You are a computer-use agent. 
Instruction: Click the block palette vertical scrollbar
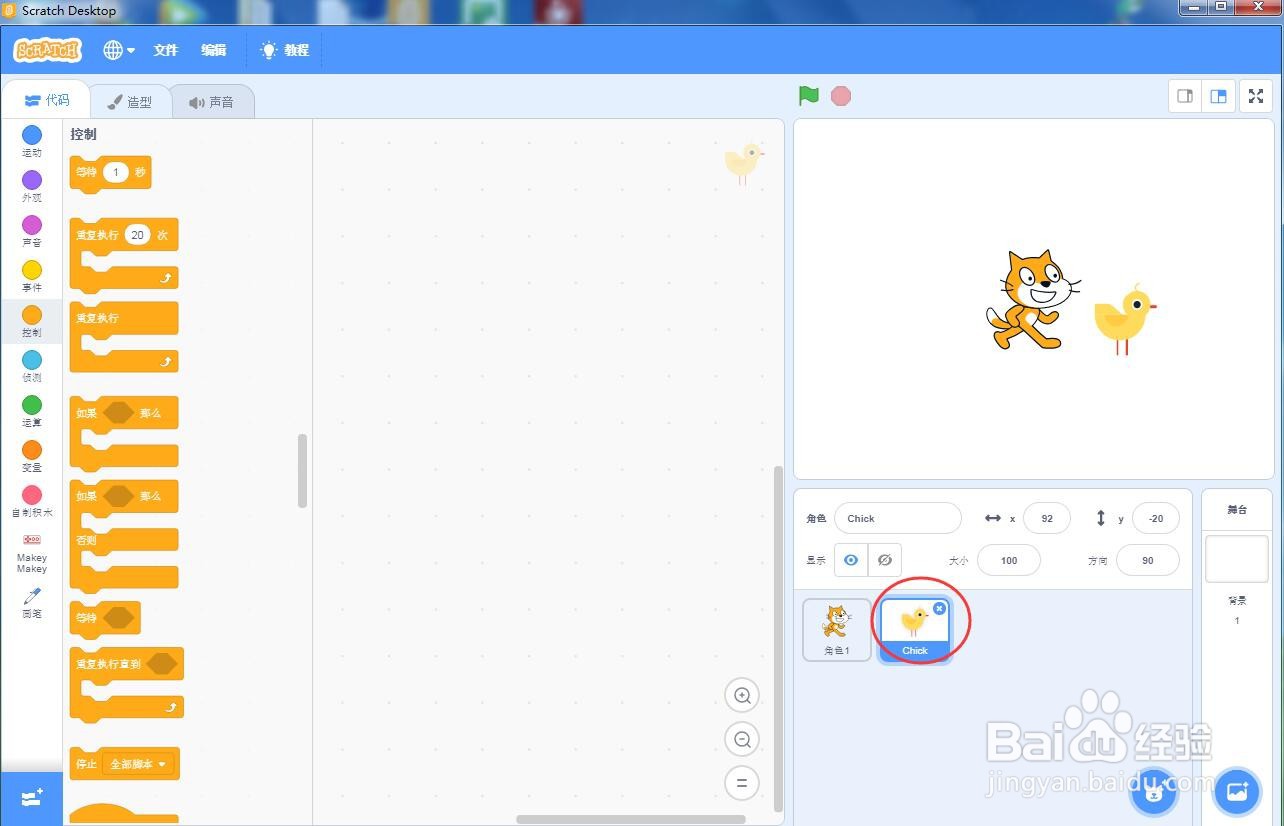click(303, 470)
